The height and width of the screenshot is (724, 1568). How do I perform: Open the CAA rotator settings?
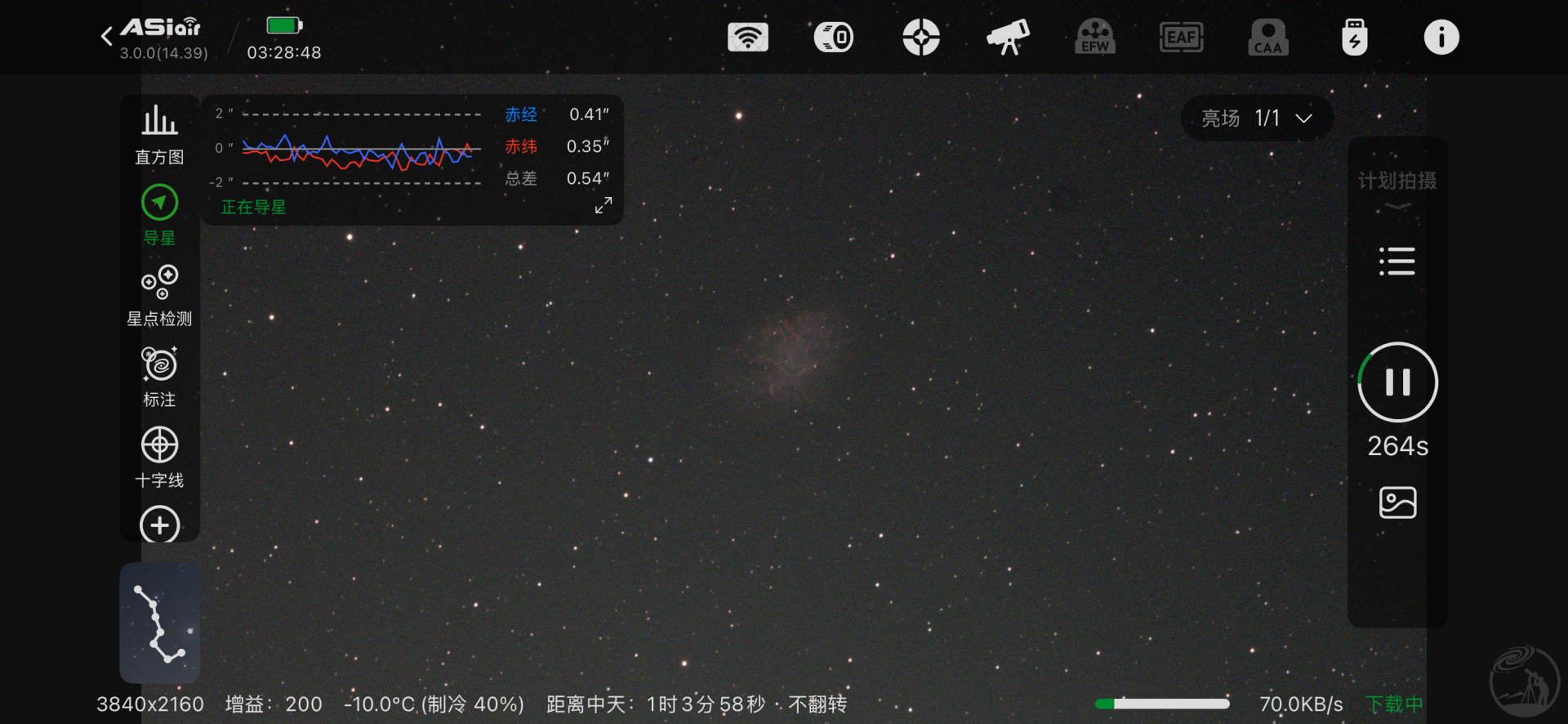(x=1268, y=38)
